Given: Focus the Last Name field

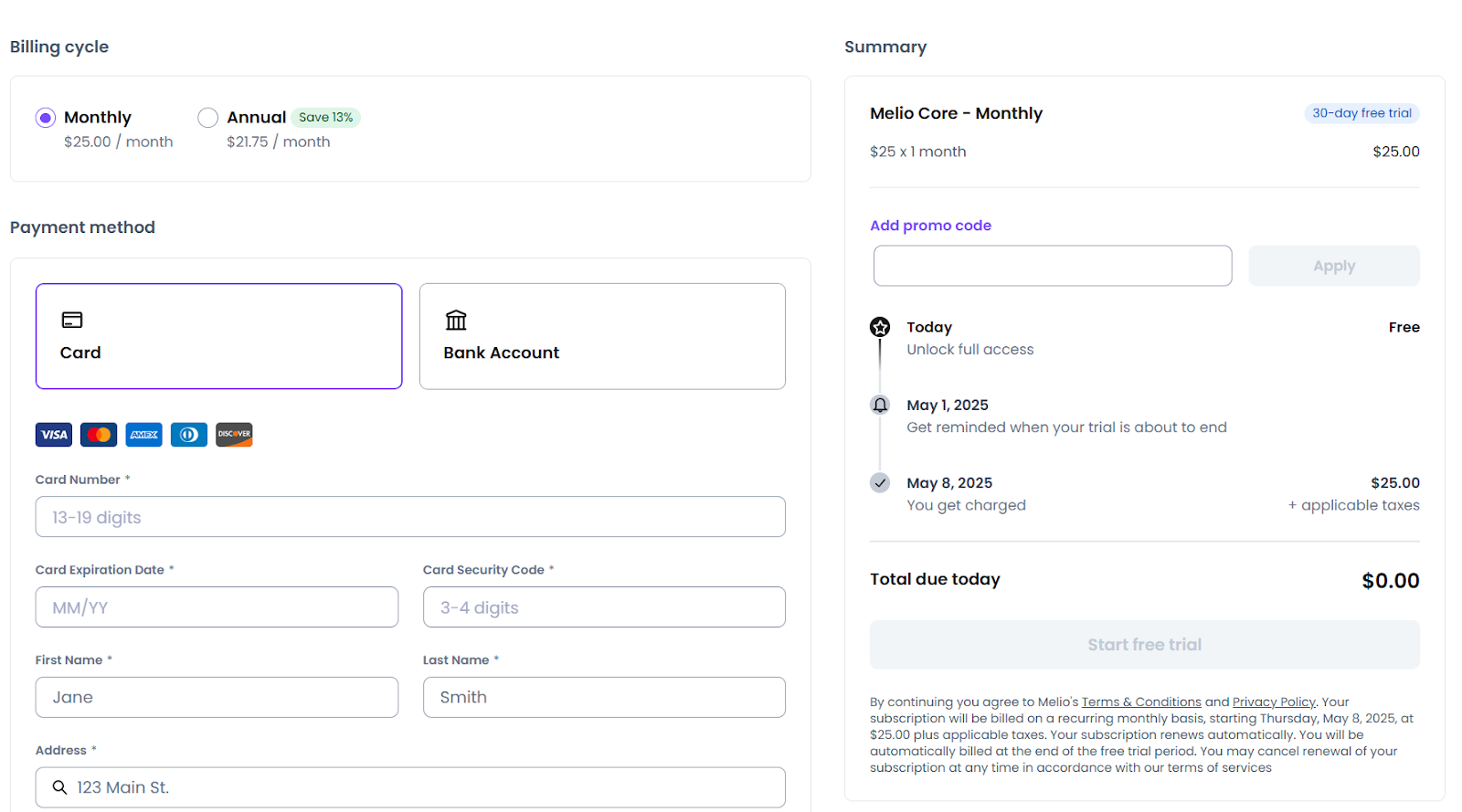Looking at the screenshot, I should tap(604, 697).
